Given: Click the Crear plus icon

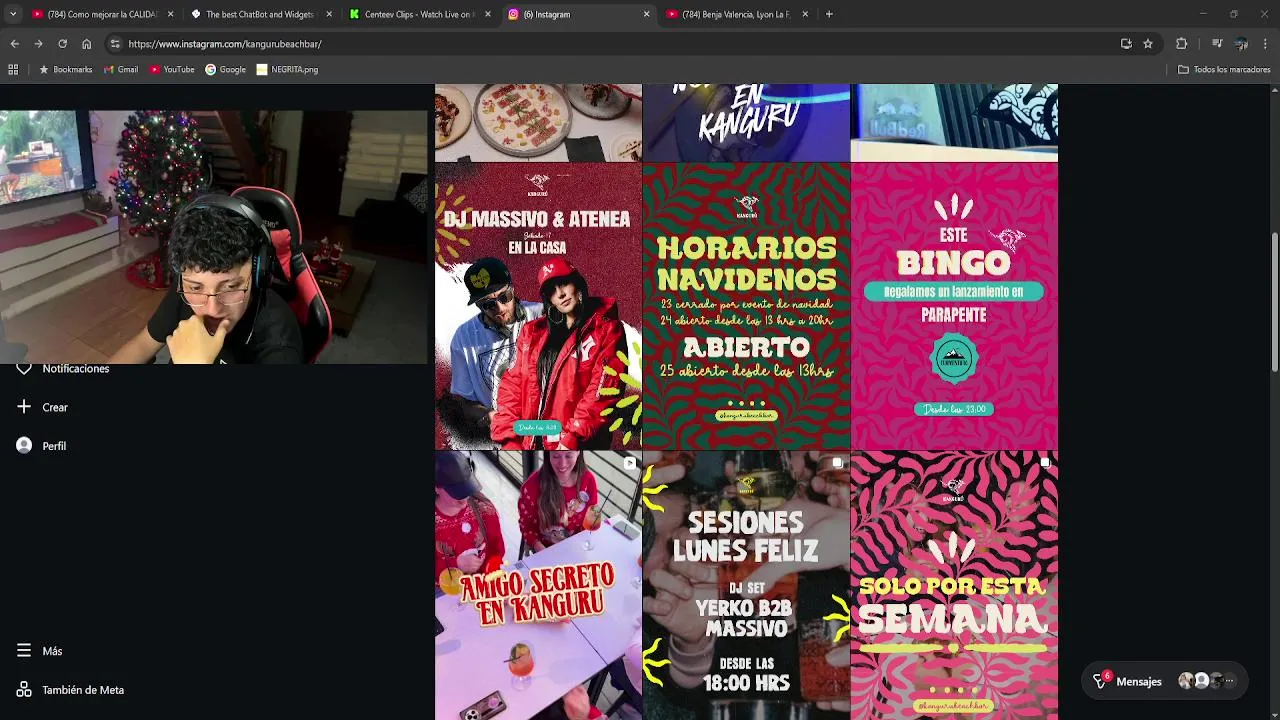Looking at the screenshot, I should coord(24,407).
